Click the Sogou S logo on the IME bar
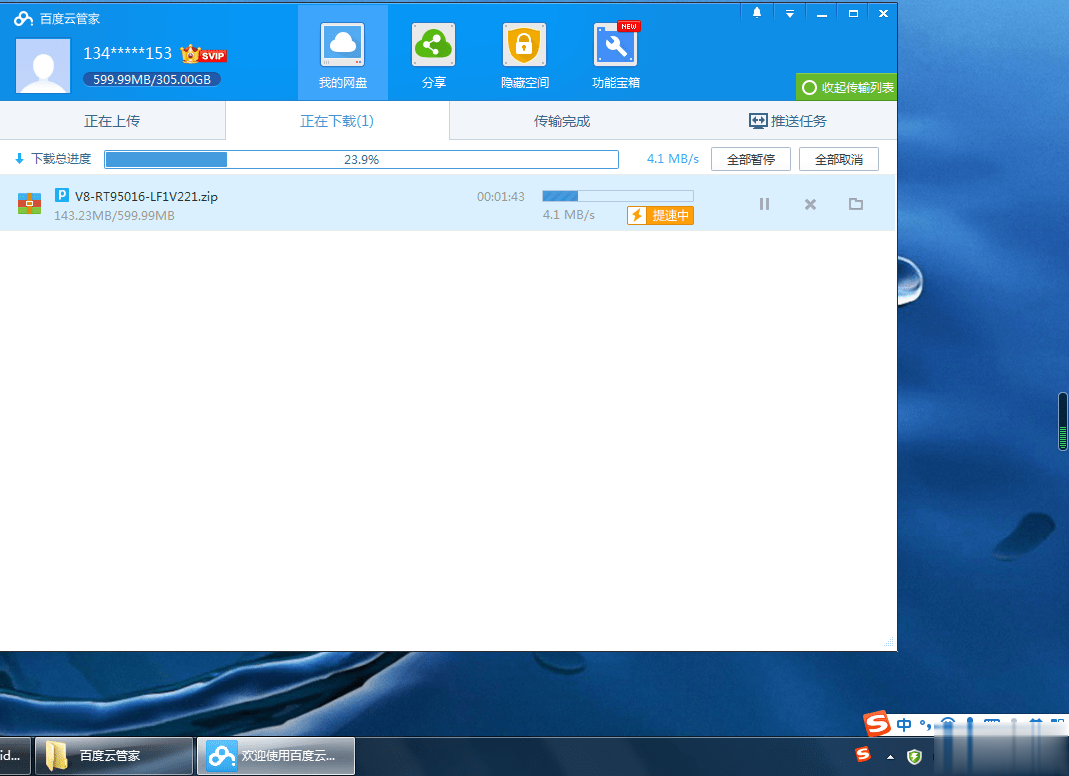Screen dimensions: 1069x776 click(877, 723)
